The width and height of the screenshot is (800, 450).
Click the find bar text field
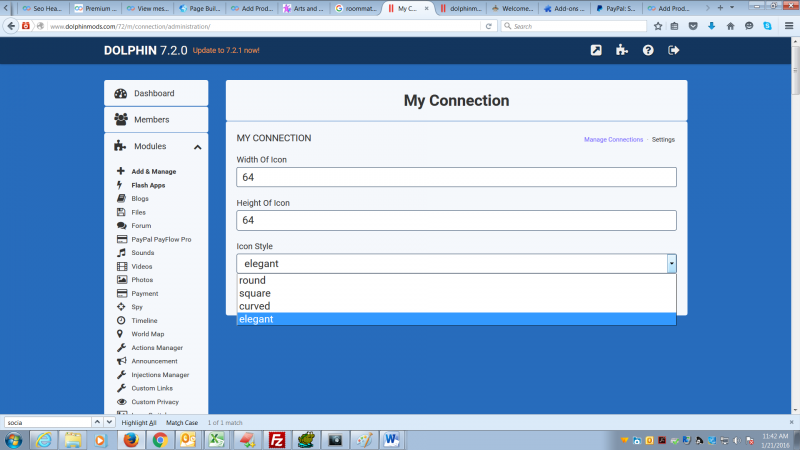coord(47,422)
